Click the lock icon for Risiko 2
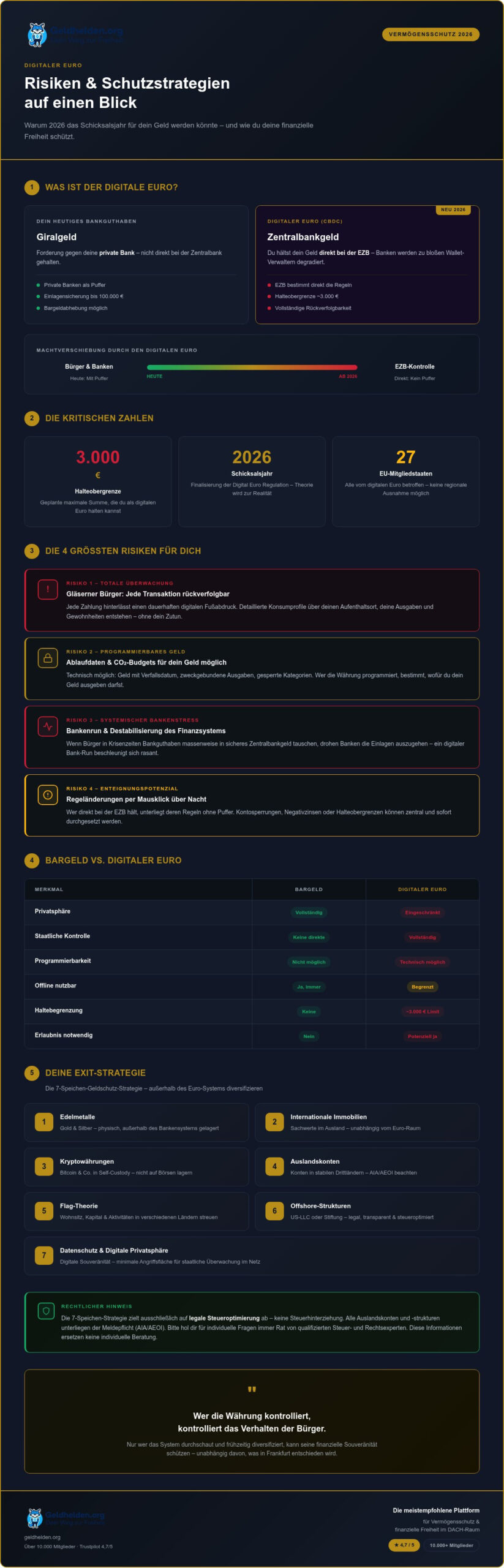The width and height of the screenshot is (504, 1568). click(48, 658)
